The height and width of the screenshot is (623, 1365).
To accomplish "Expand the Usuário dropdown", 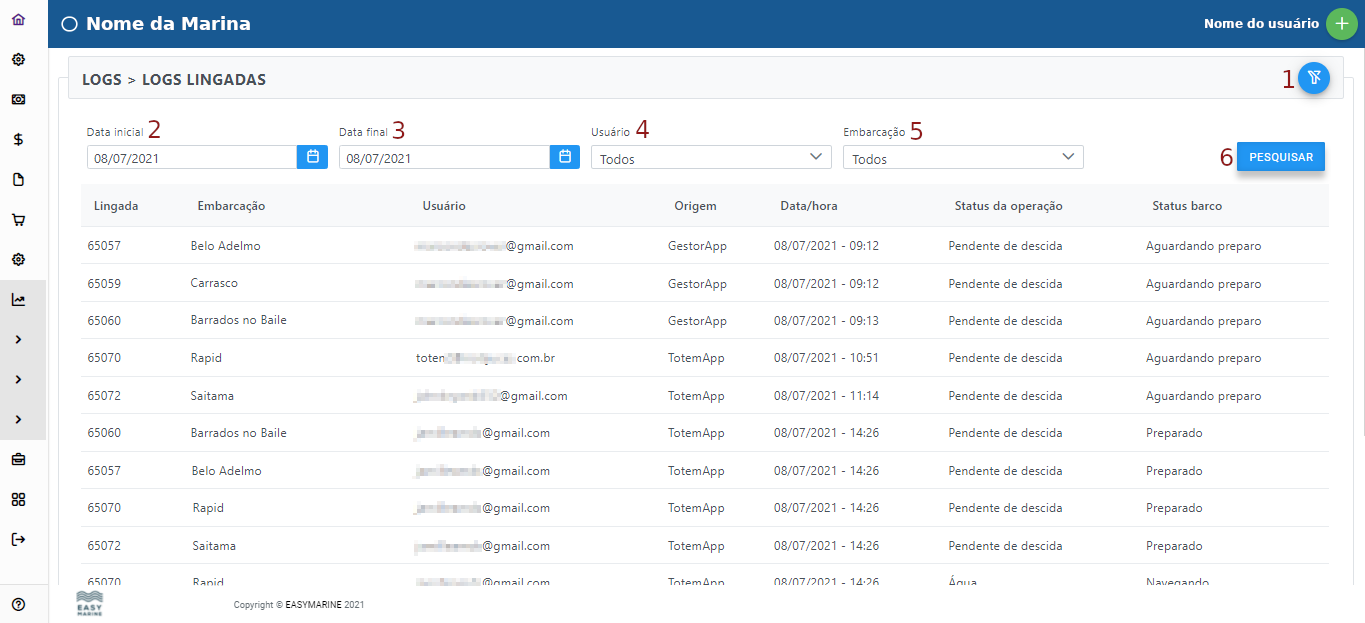I will pos(711,158).
